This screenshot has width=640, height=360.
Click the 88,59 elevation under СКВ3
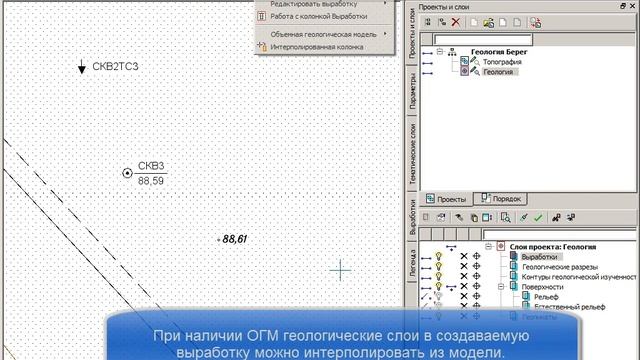pos(151,181)
